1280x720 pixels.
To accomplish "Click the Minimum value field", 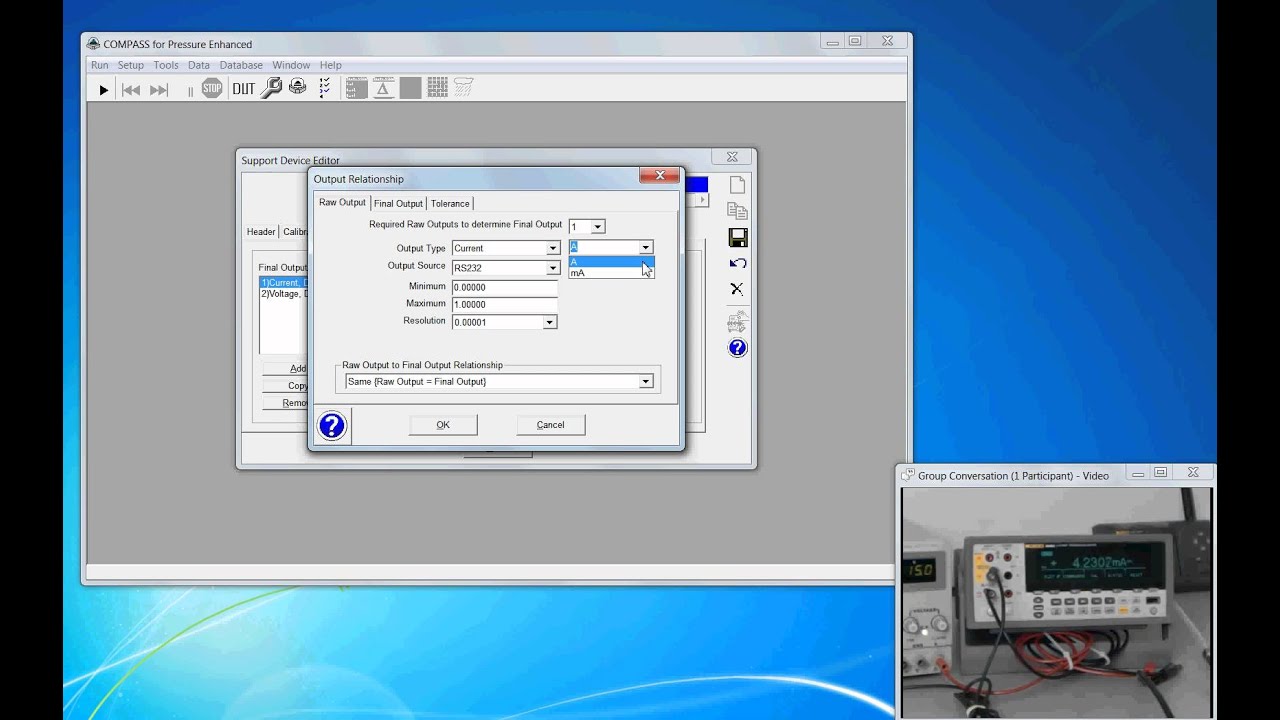I will pyautogui.click(x=504, y=287).
